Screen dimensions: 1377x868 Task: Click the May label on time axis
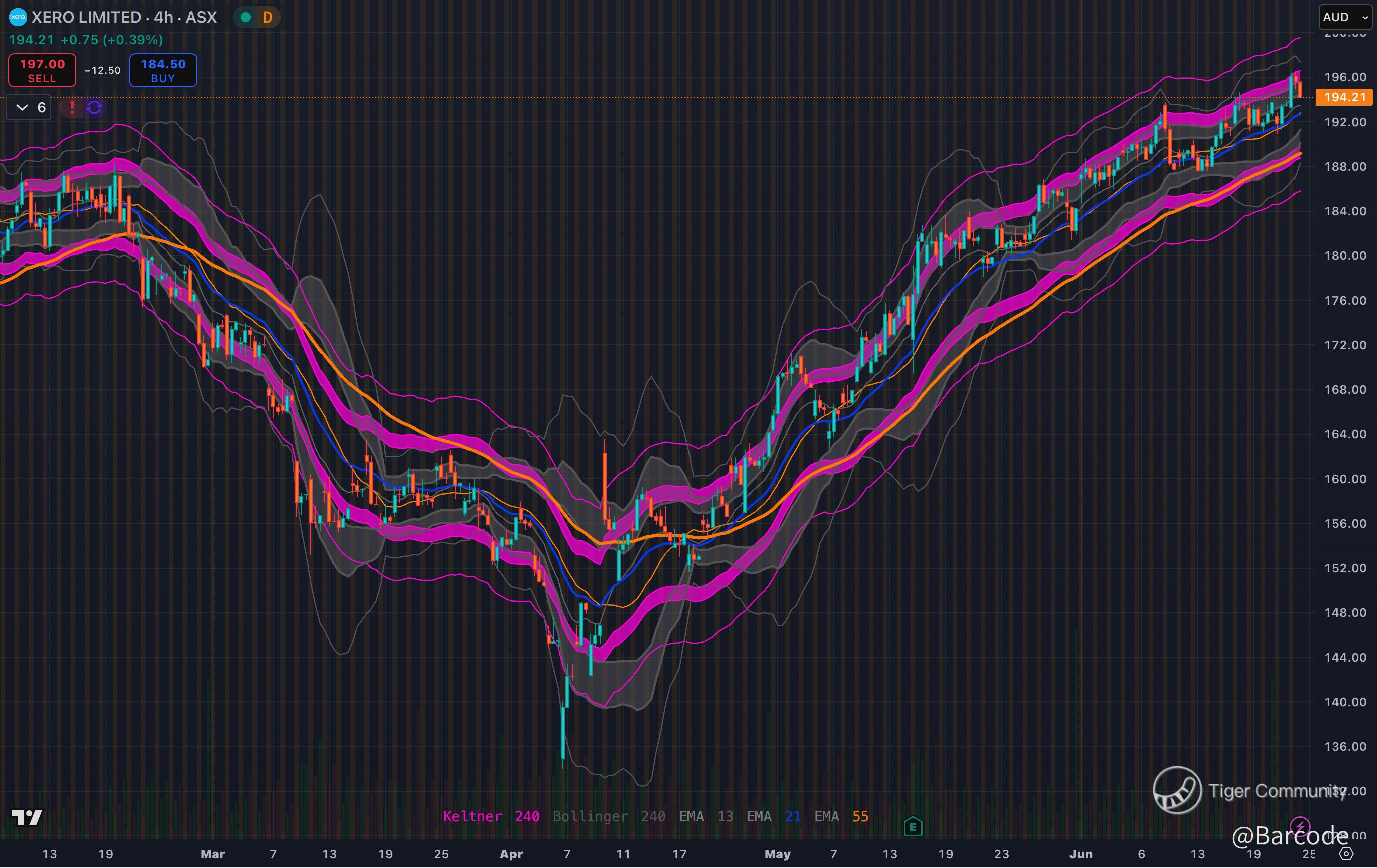click(777, 854)
